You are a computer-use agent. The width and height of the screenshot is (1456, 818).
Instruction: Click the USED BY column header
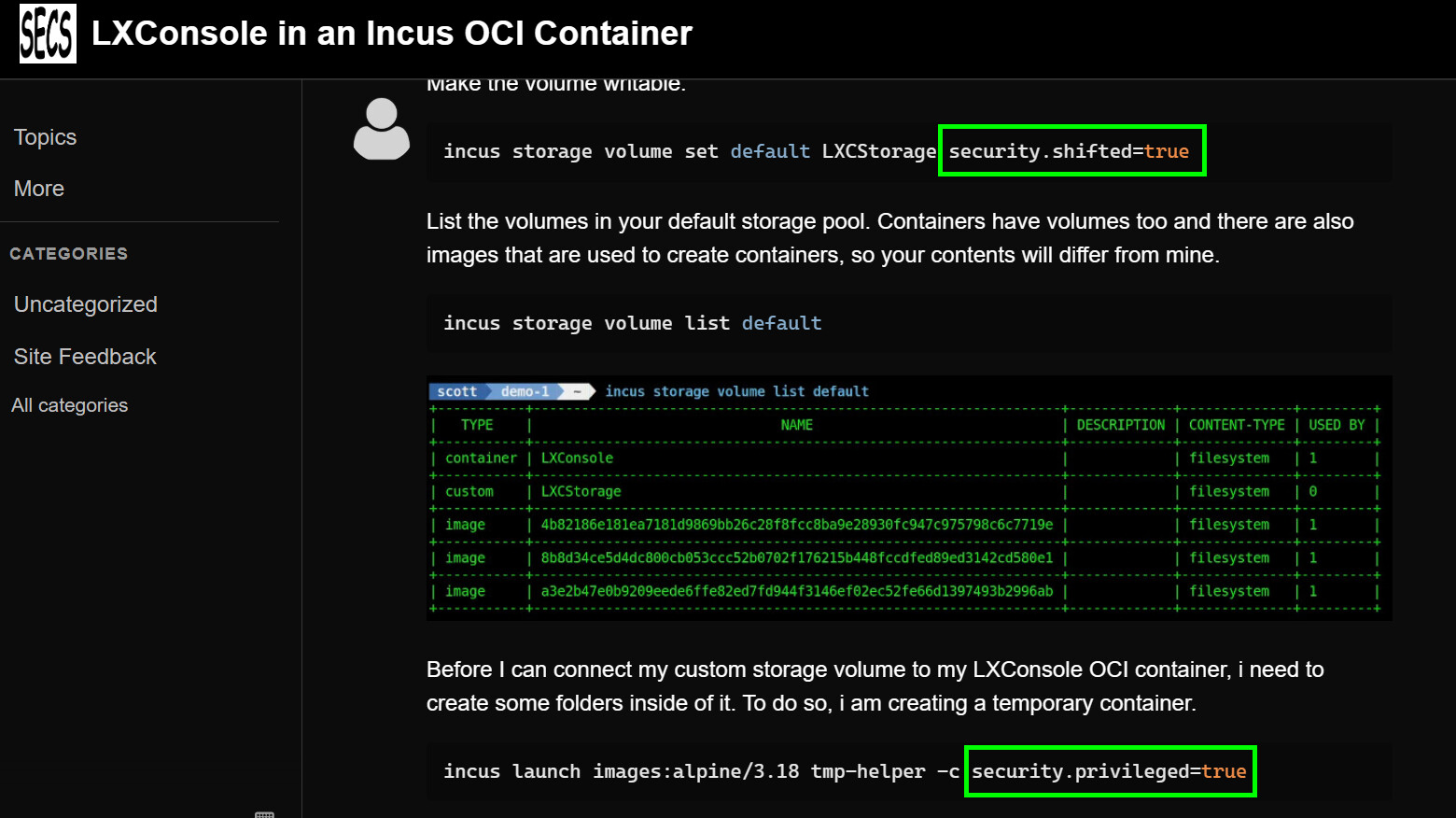coord(1337,425)
